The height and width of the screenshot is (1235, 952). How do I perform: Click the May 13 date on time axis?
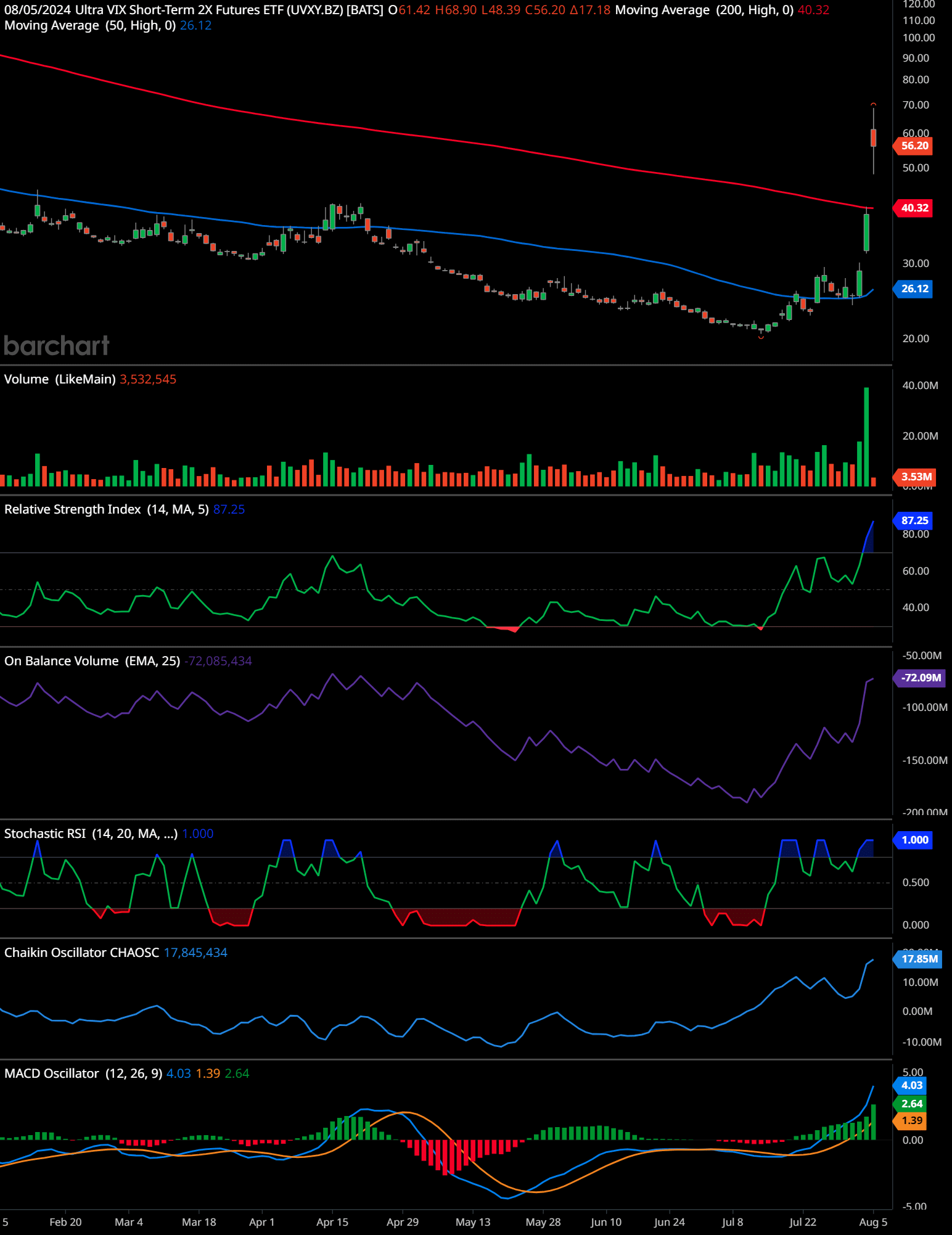point(473,1222)
